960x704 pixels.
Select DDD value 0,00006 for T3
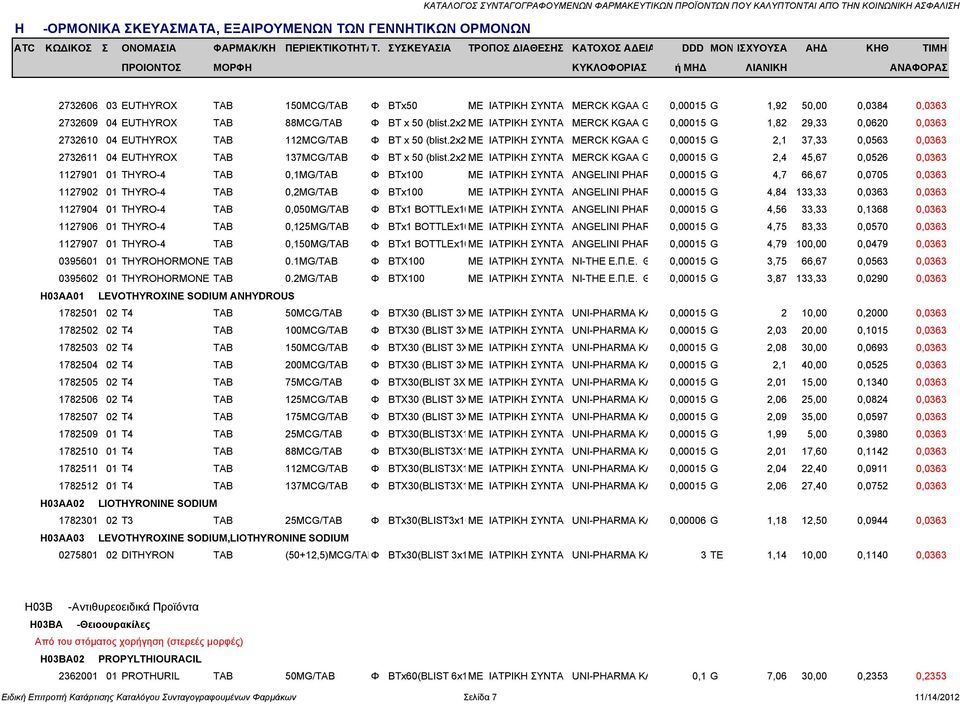tap(688, 521)
